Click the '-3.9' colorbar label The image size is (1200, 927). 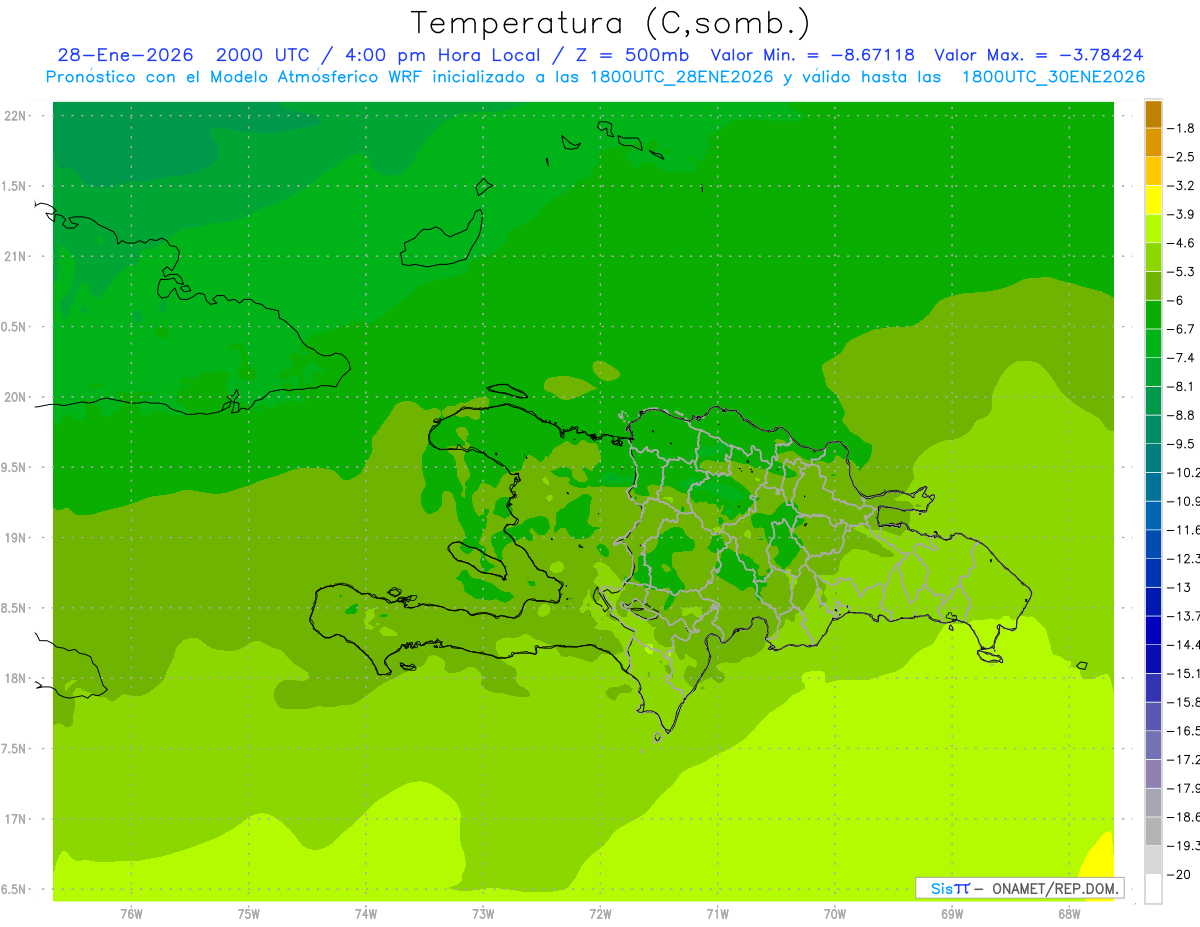click(x=1181, y=214)
